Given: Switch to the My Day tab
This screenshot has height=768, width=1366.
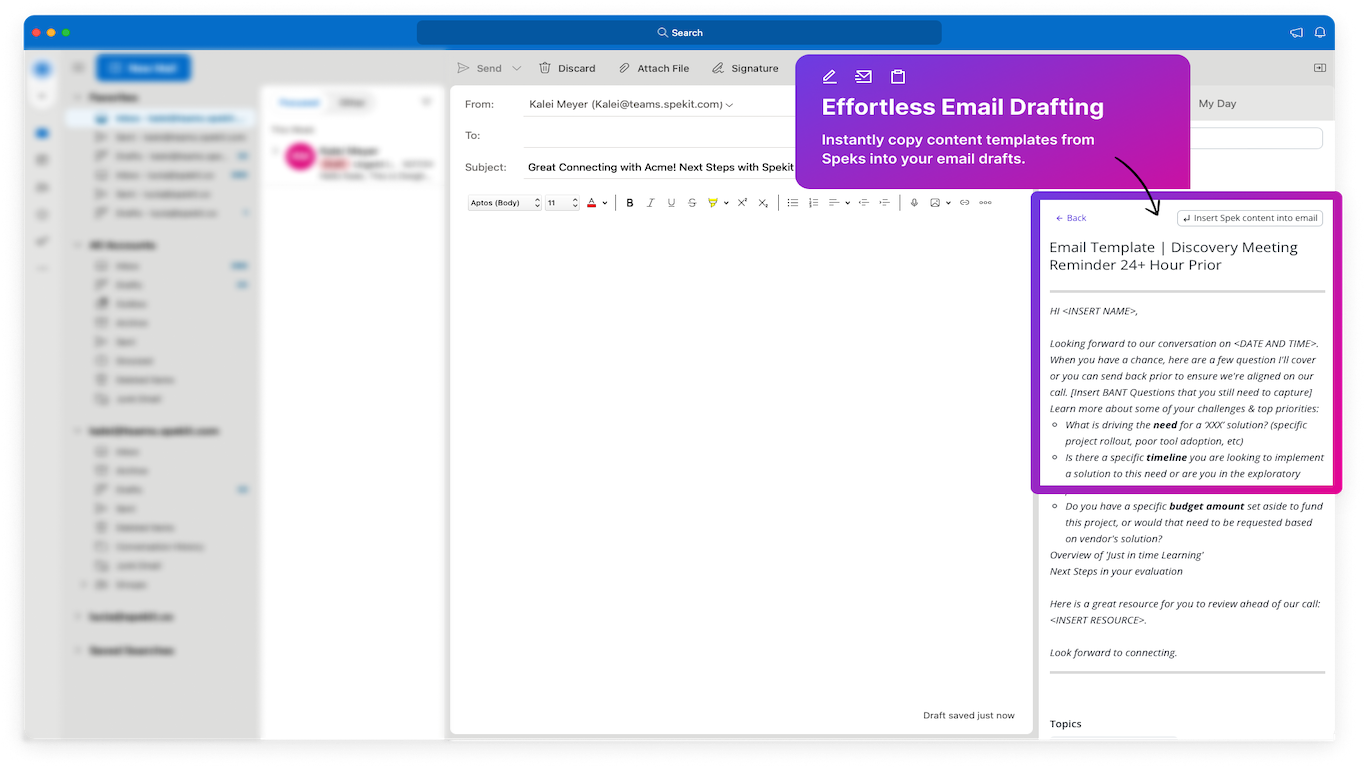Looking at the screenshot, I should tap(1217, 104).
